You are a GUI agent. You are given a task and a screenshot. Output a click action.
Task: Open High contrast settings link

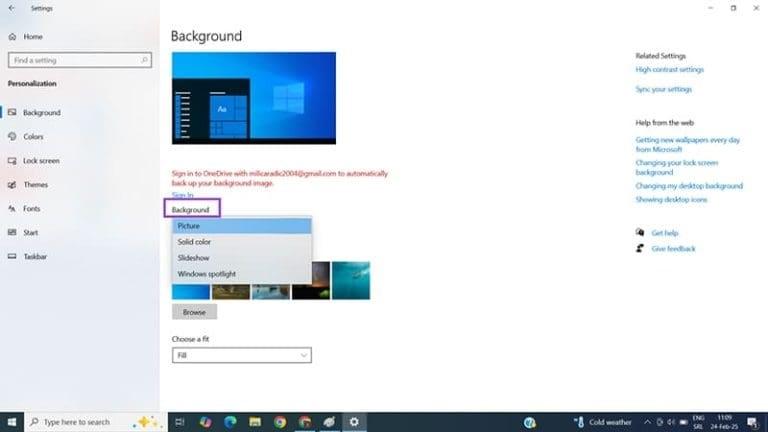(x=669, y=70)
